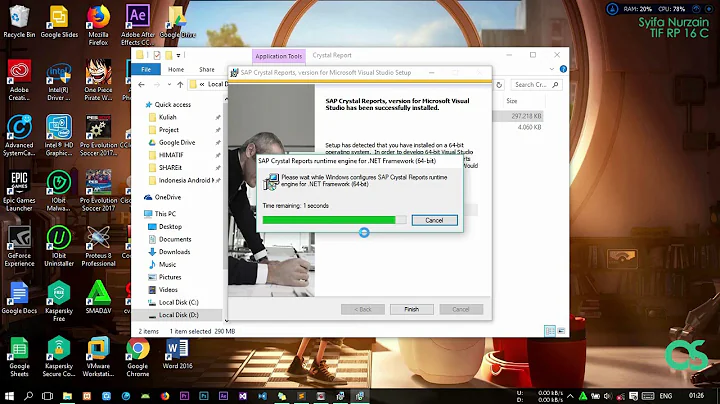
Task: Refresh the File Explorer address bar
Action: coord(499,85)
